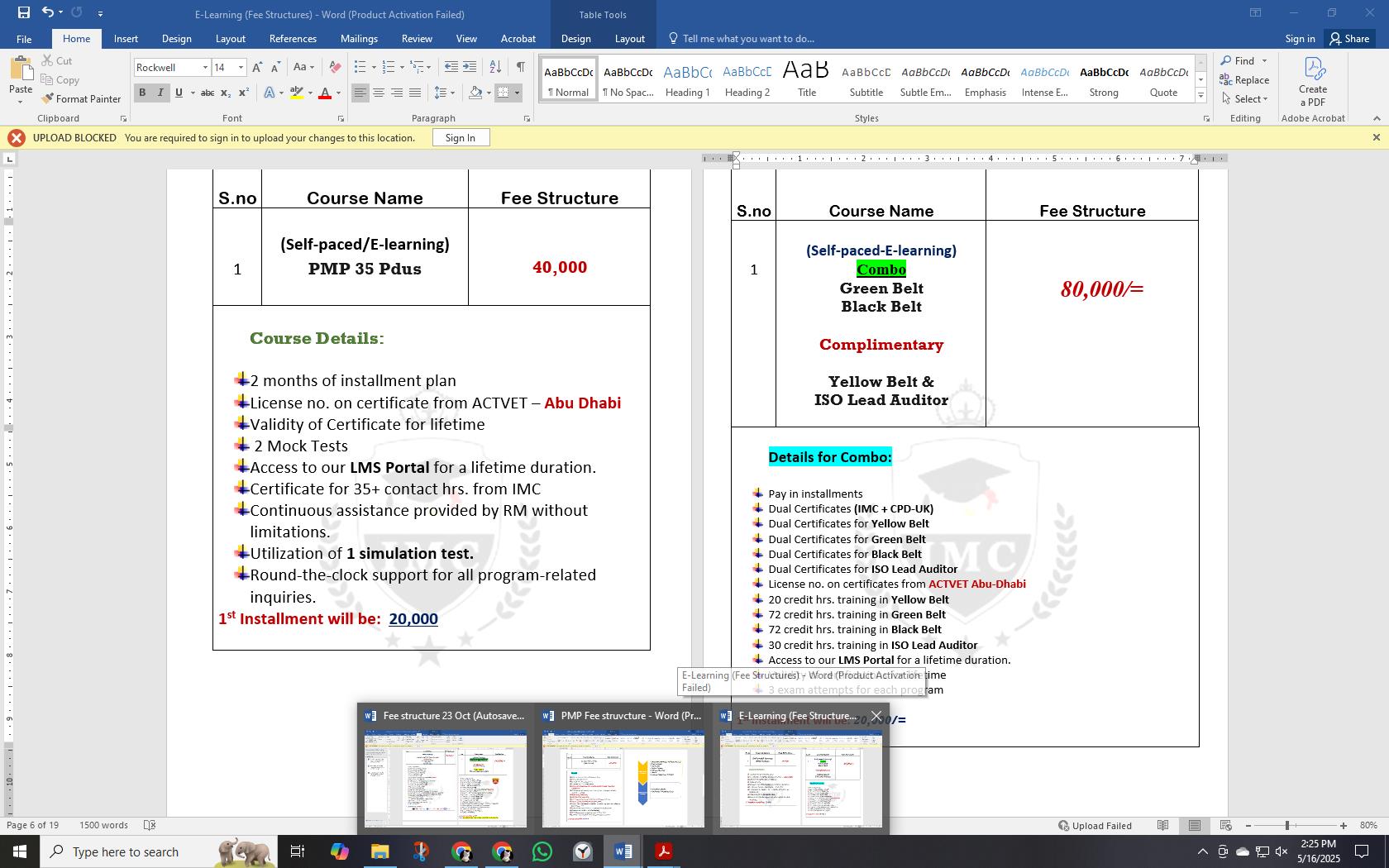Image resolution: width=1389 pixels, height=868 pixels.
Task: Dismiss the upload blocked message bar
Action: pos(1376,137)
